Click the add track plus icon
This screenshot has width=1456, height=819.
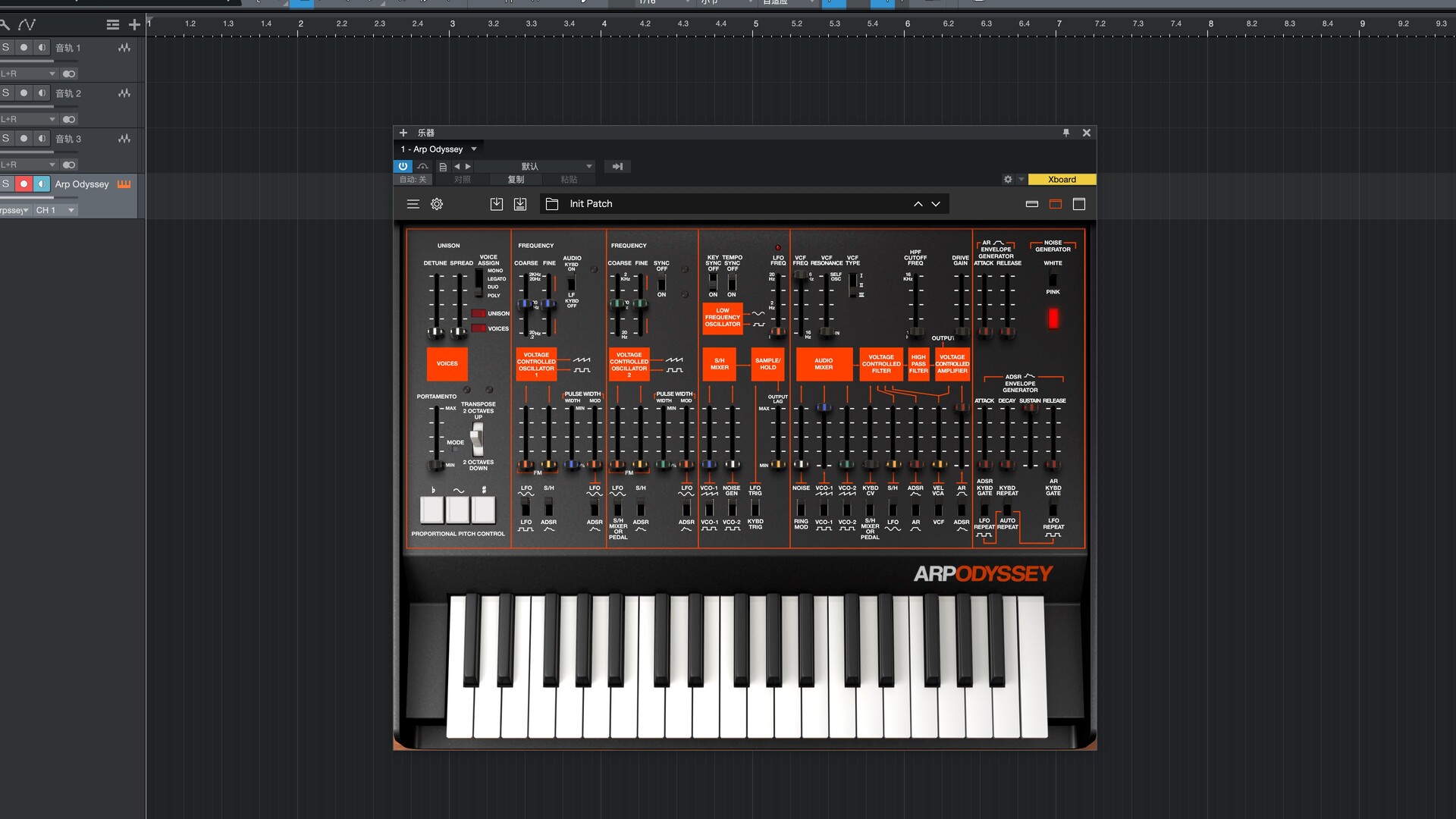pos(134,25)
